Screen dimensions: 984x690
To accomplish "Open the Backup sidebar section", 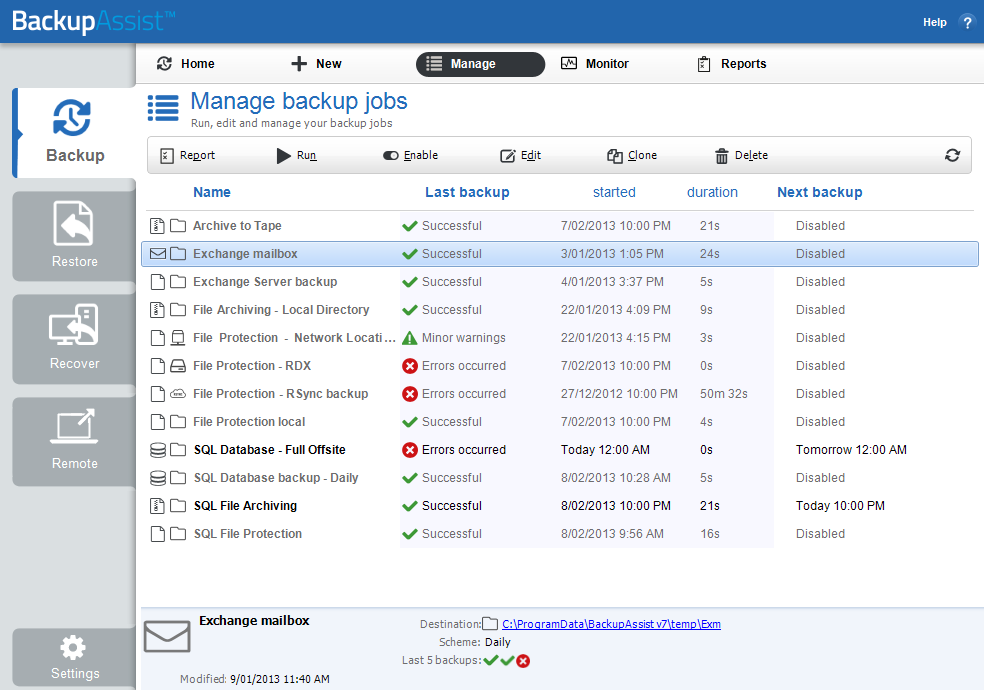I will [74, 132].
